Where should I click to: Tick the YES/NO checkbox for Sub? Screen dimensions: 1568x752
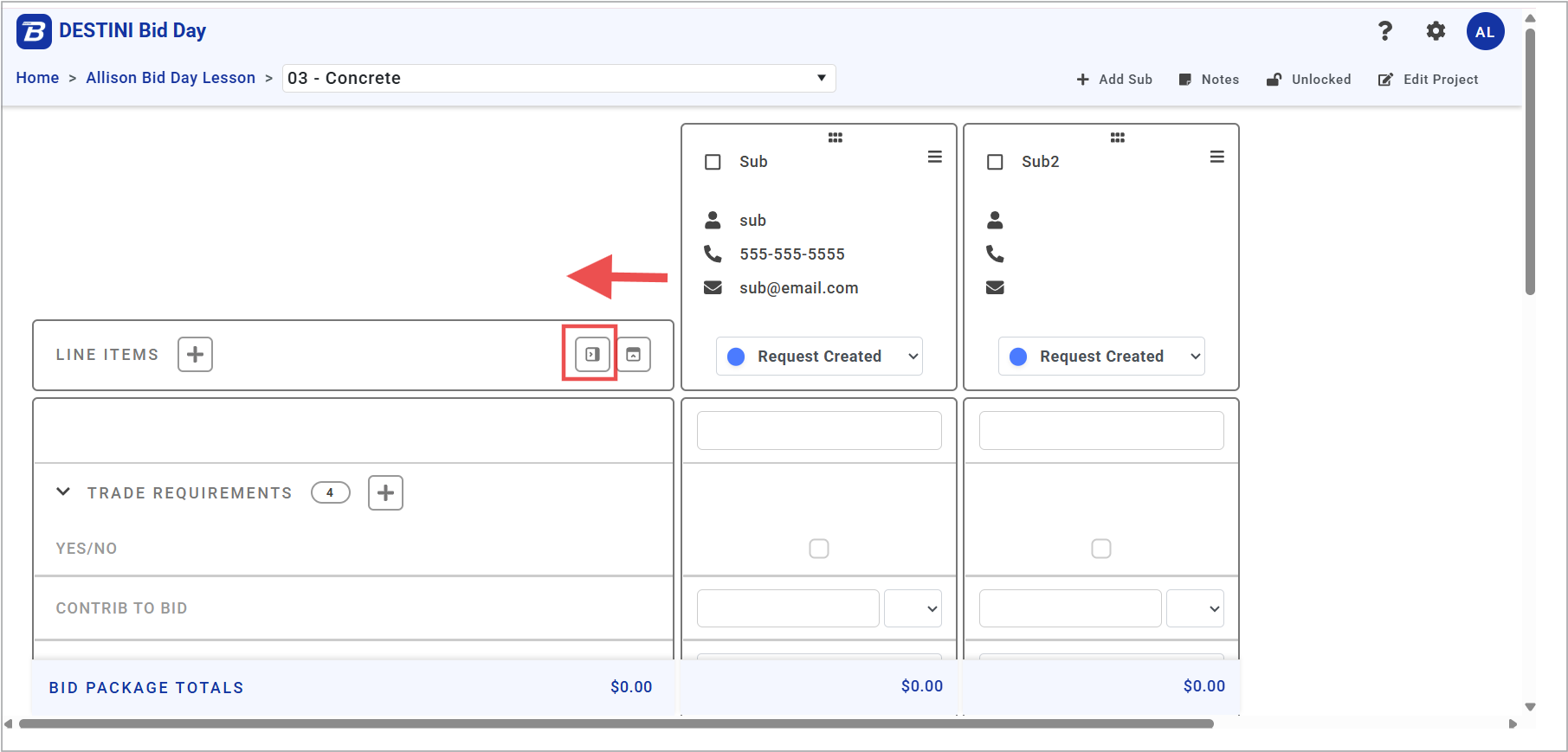coord(819,549)
